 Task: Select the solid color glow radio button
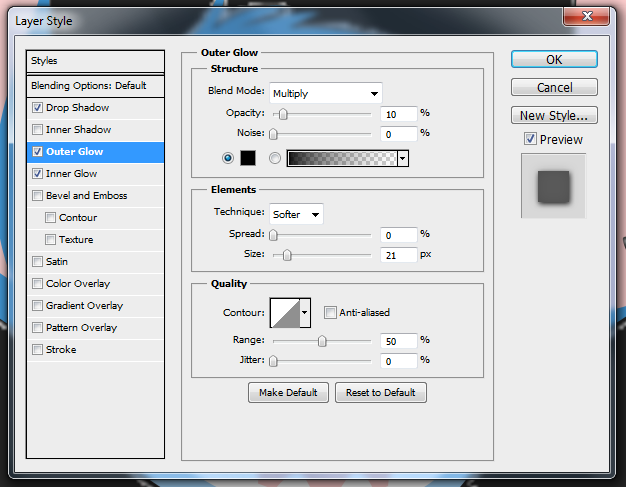(228, 158)
